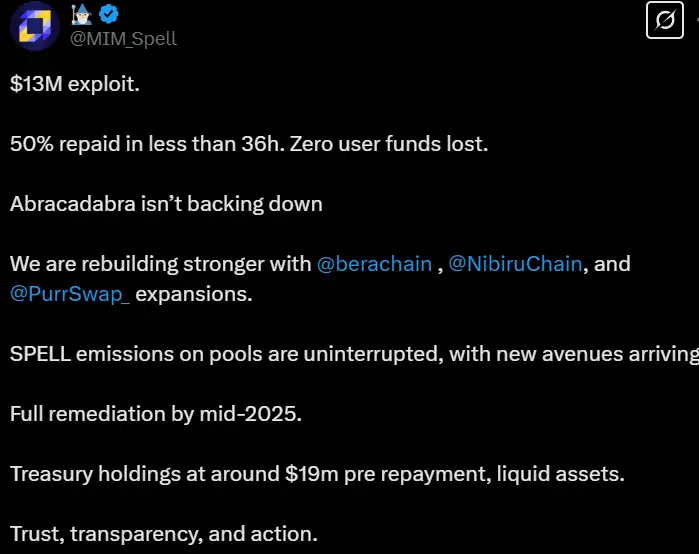This screenshot has height=554, width=699.
Task: Click the "We are rebuilding stronger with" text
Action: coord(160,265)
